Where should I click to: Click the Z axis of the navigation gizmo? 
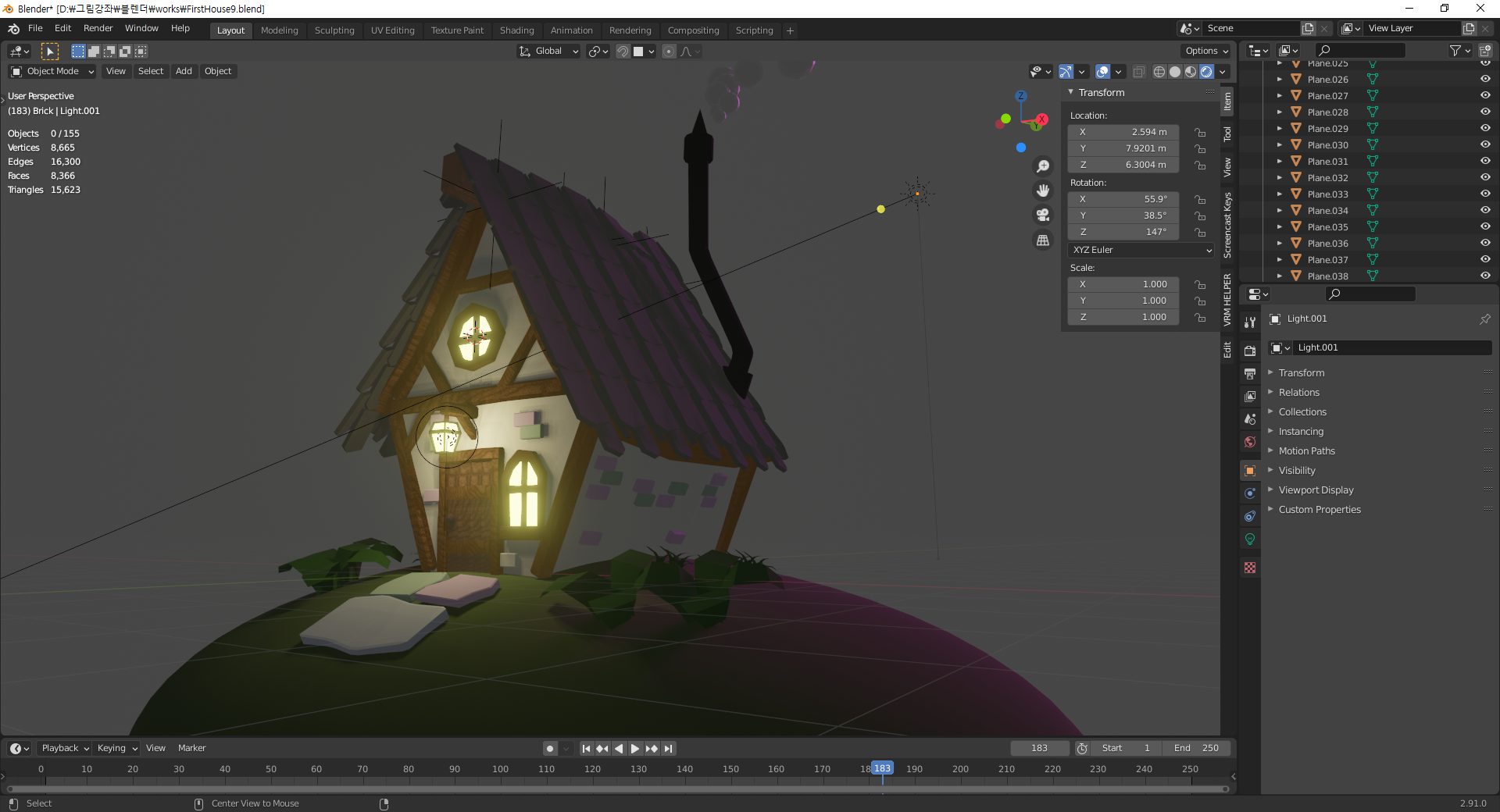pos(1020,96)
